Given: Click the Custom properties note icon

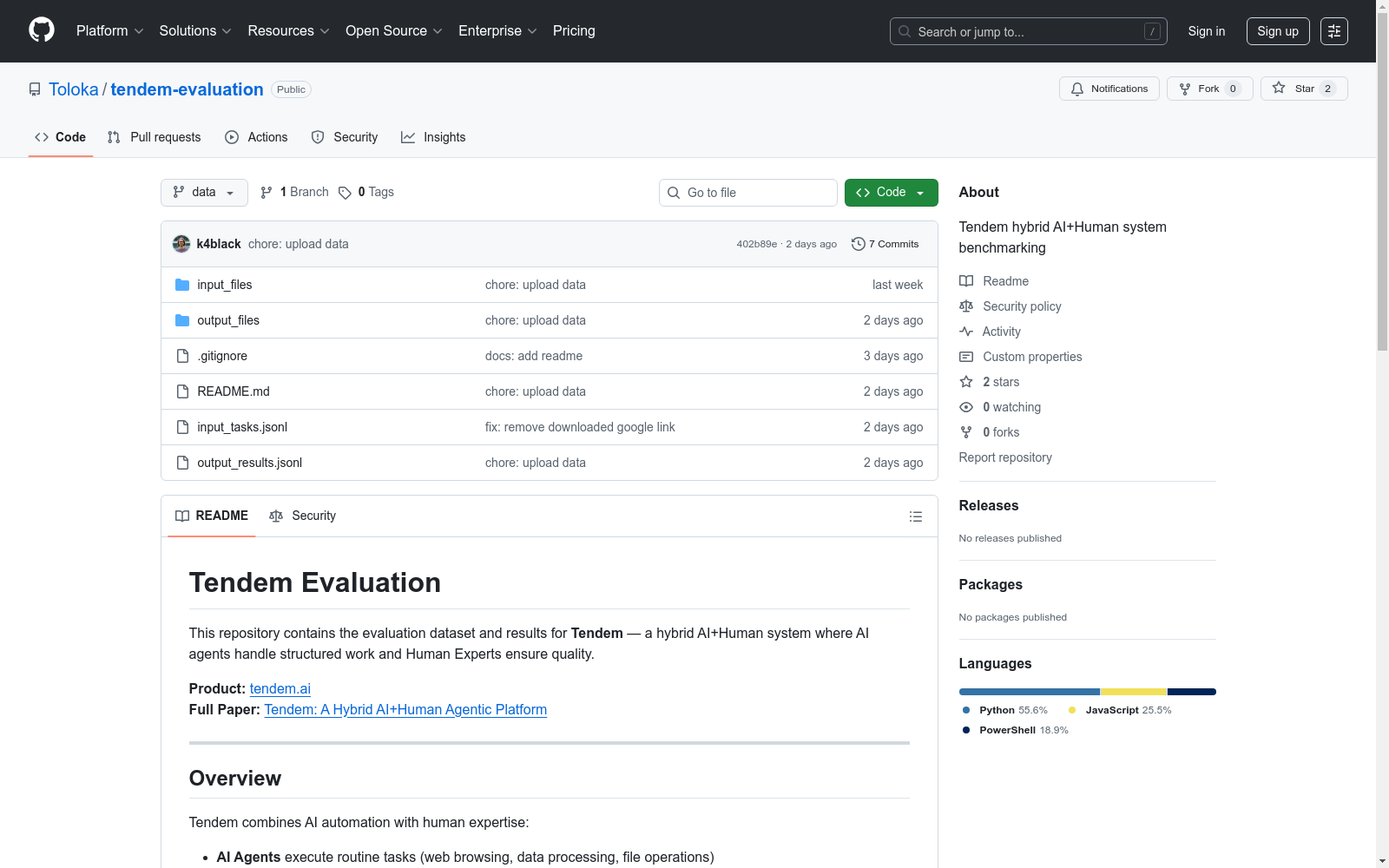Looking at the screenshot, I should [x=966, y=357].
